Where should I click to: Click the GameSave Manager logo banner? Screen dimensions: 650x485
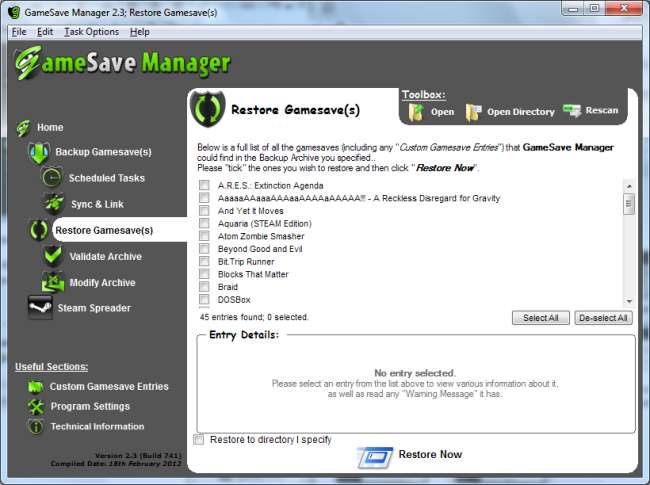click(123, 63)
